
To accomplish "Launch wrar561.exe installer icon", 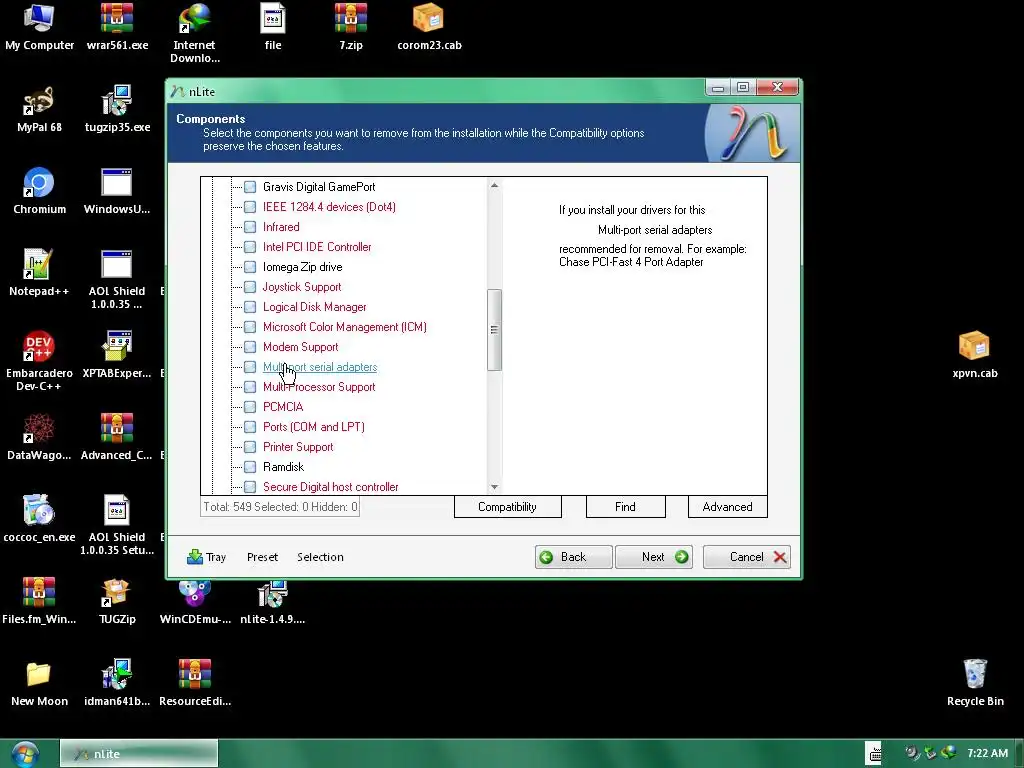I will 118,27.
